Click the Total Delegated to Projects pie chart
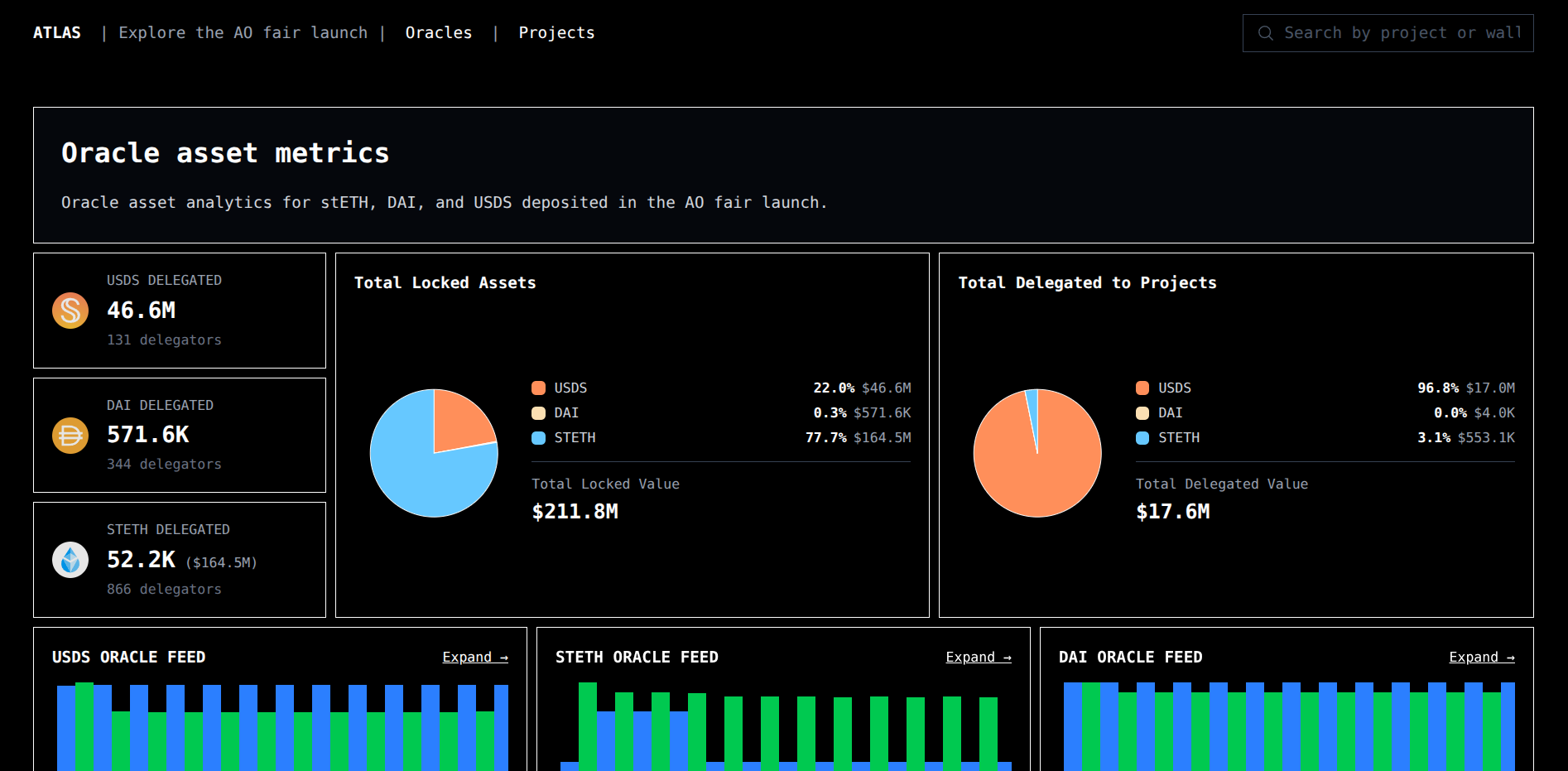This screenshot has width=1568, height=771. 1037,453
